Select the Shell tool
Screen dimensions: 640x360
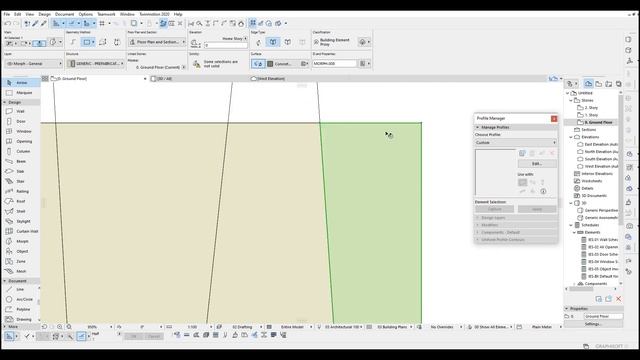[21, 211]
